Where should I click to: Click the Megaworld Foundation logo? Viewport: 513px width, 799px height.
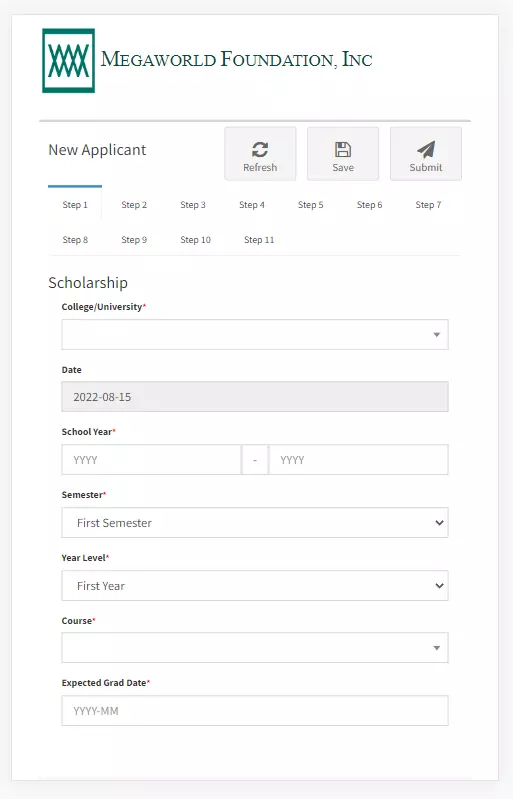pos(68,61)
